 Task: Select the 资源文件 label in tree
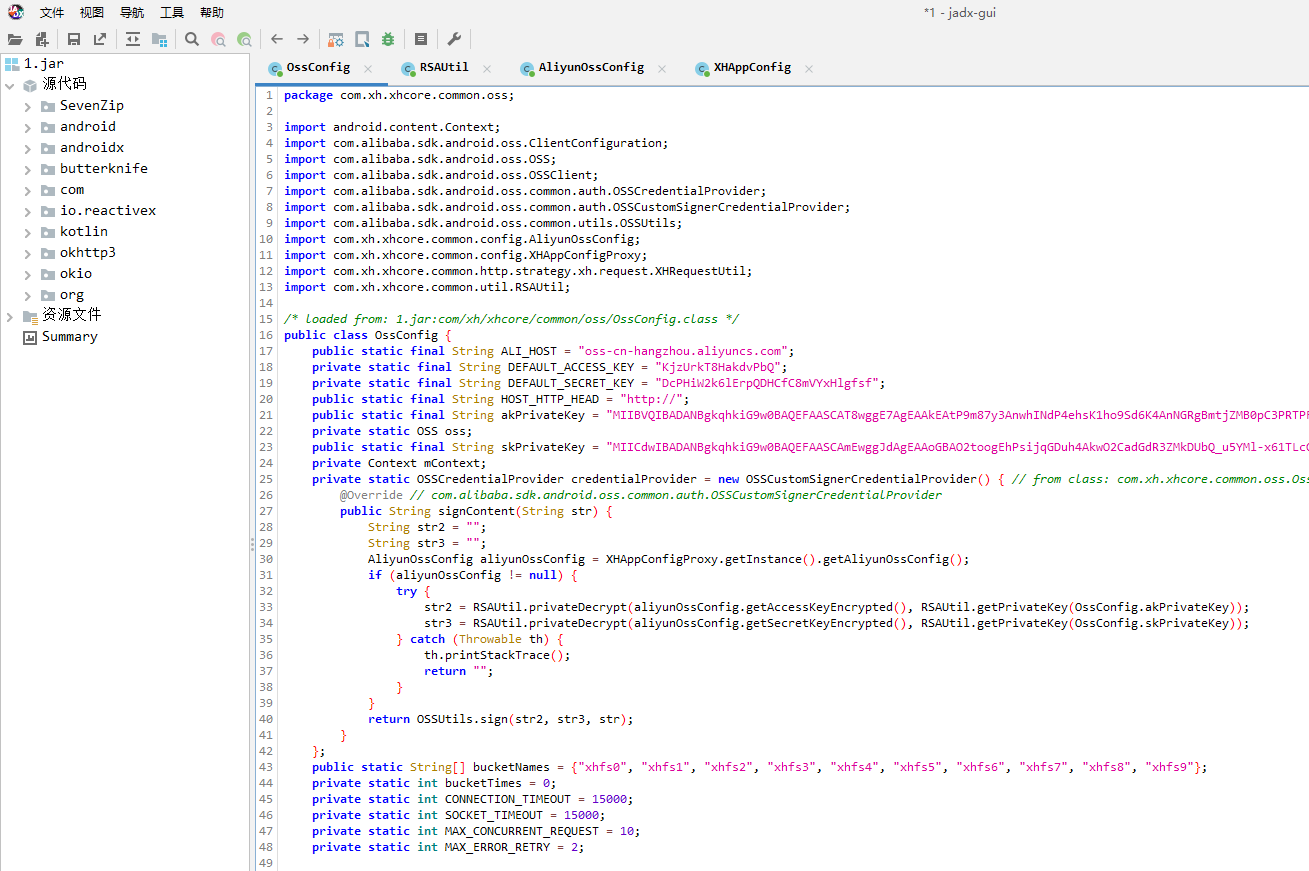71,314
